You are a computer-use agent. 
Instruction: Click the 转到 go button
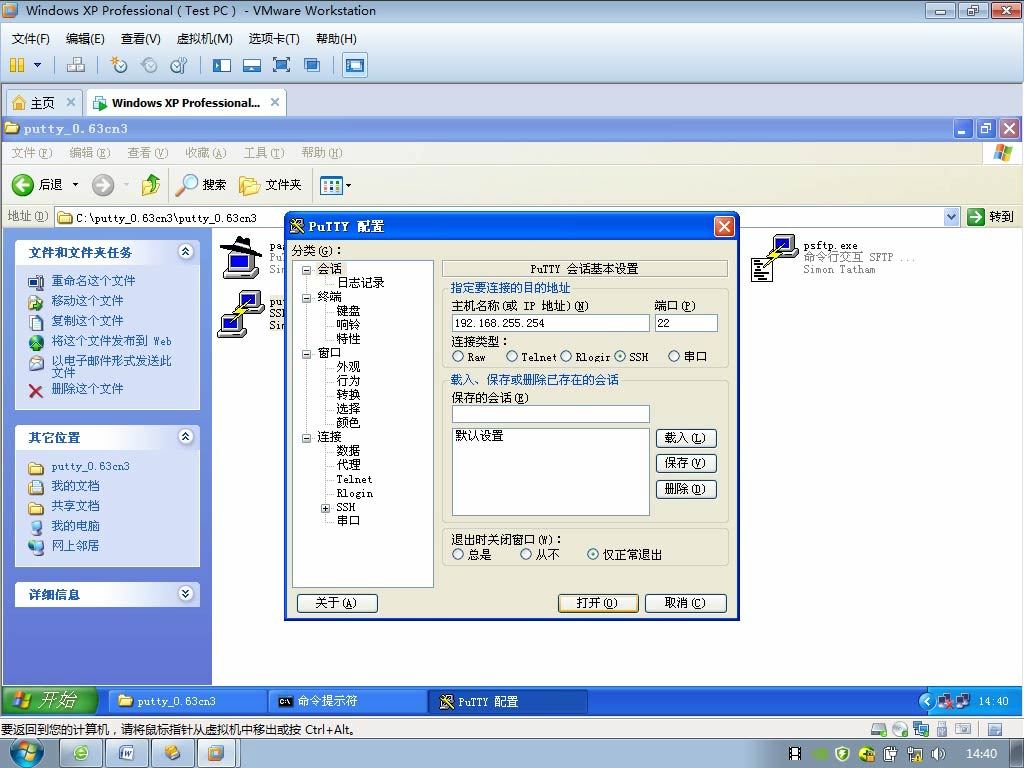coord(990,217)
